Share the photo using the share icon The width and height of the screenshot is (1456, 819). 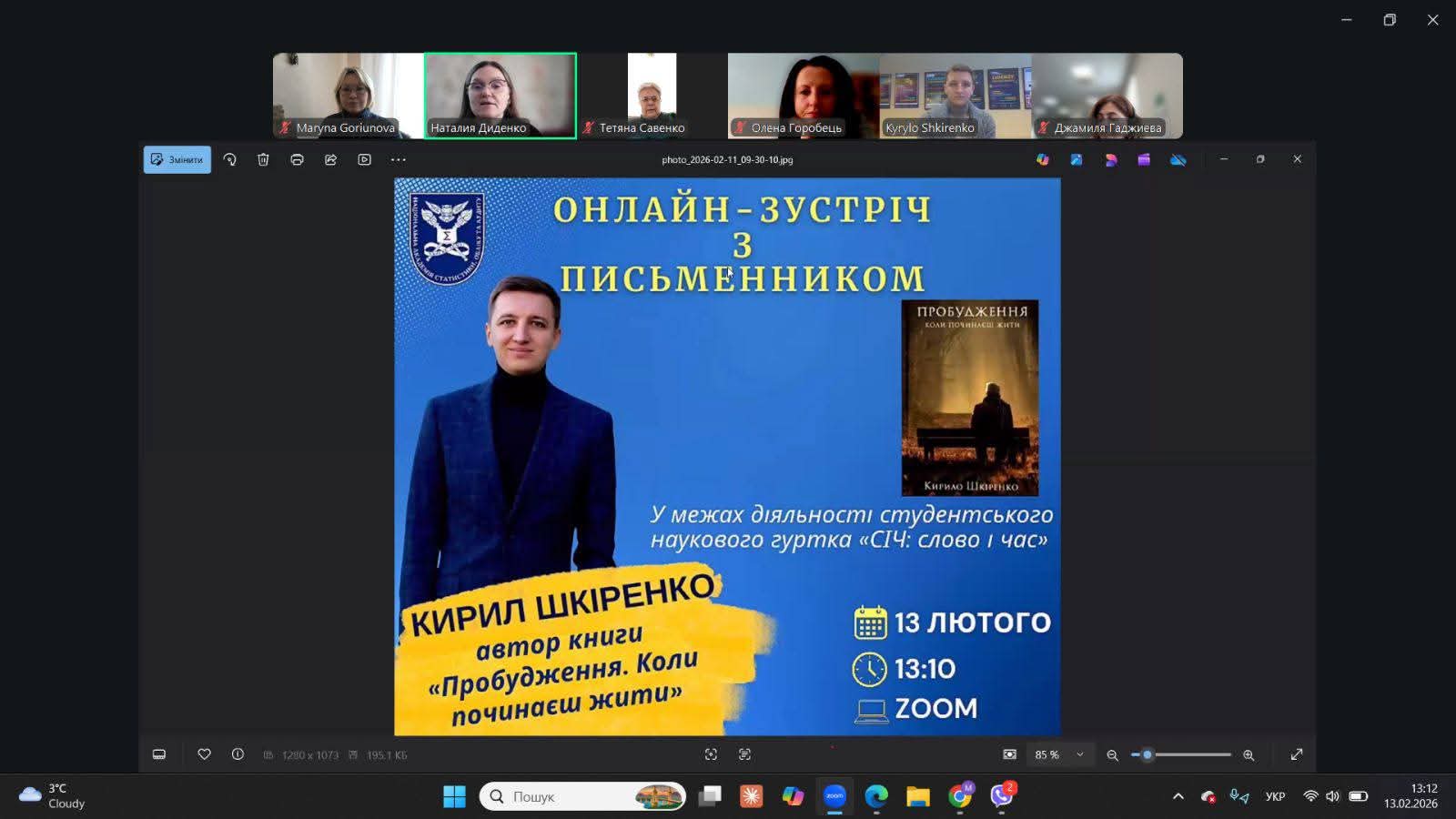(330, 159)
